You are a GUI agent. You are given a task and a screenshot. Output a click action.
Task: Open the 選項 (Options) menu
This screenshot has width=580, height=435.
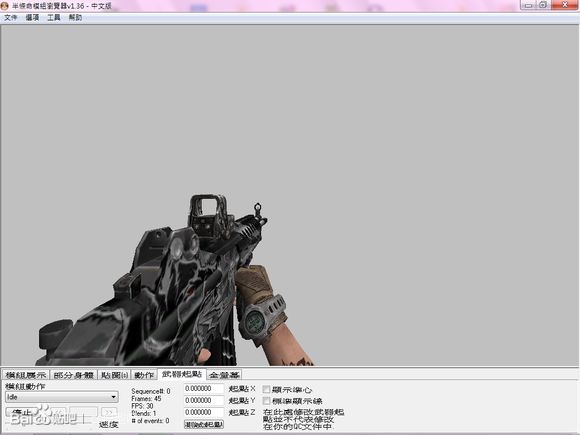pos(32,17)
